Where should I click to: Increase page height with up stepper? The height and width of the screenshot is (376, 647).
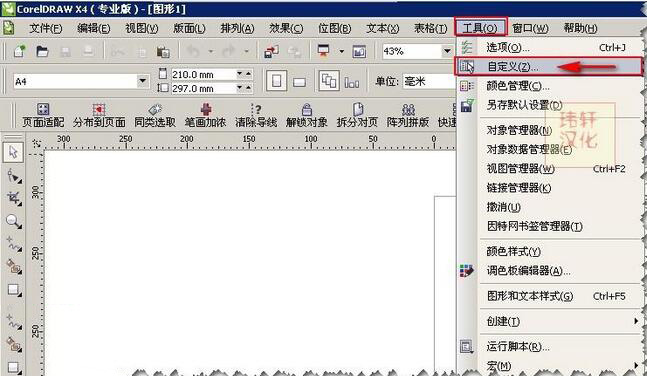(x=248, y=87)
